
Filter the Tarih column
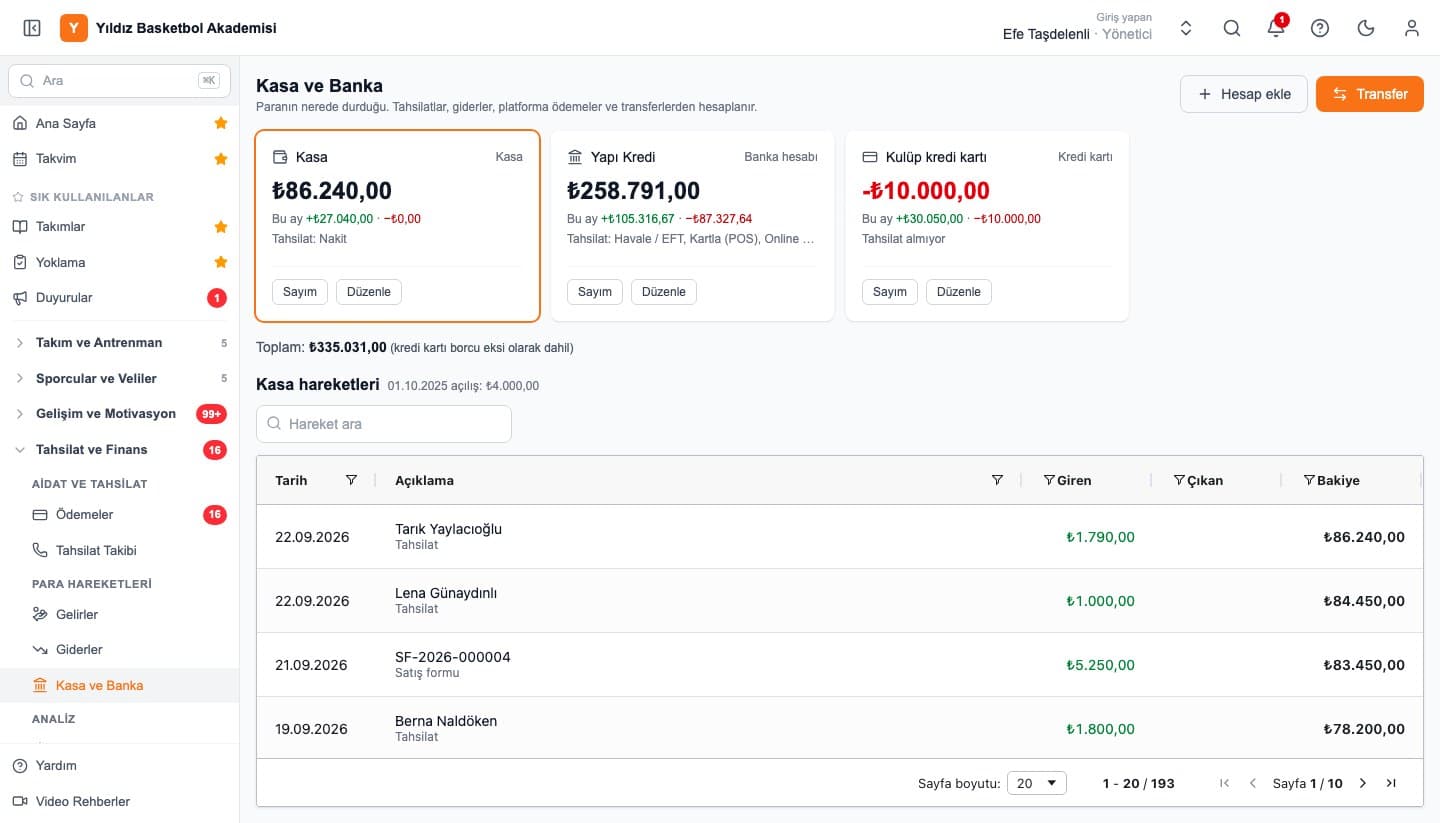pos(351,480)
